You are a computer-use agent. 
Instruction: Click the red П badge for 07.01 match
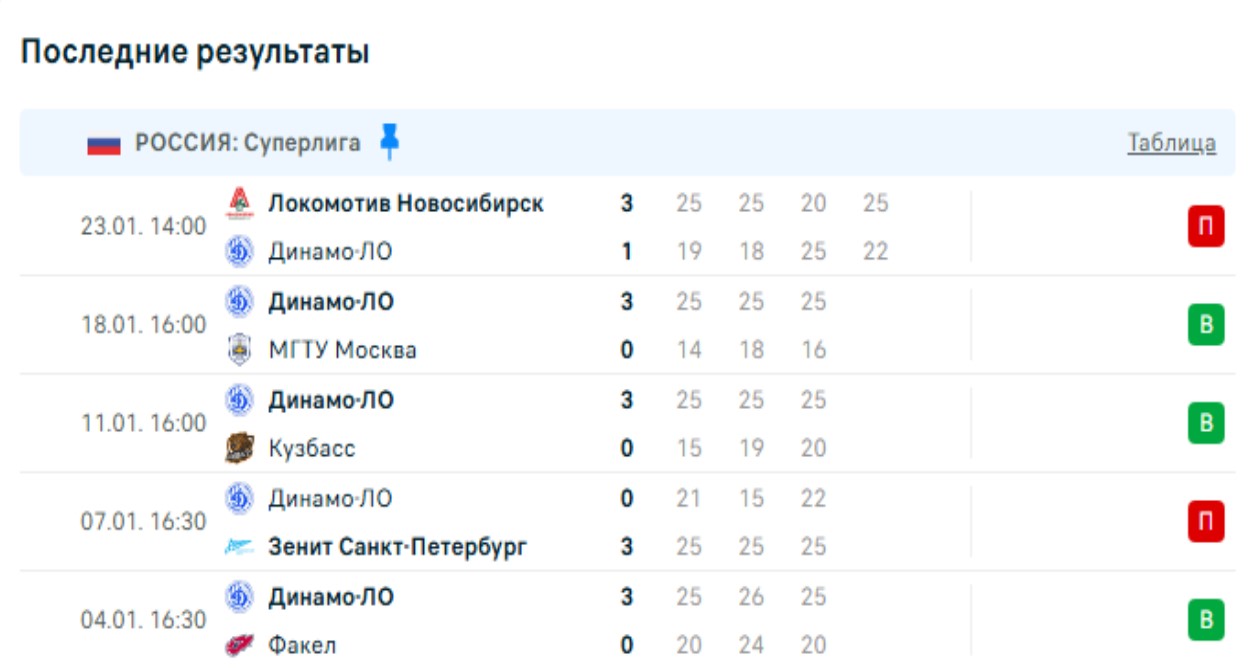coord(1206,522)
